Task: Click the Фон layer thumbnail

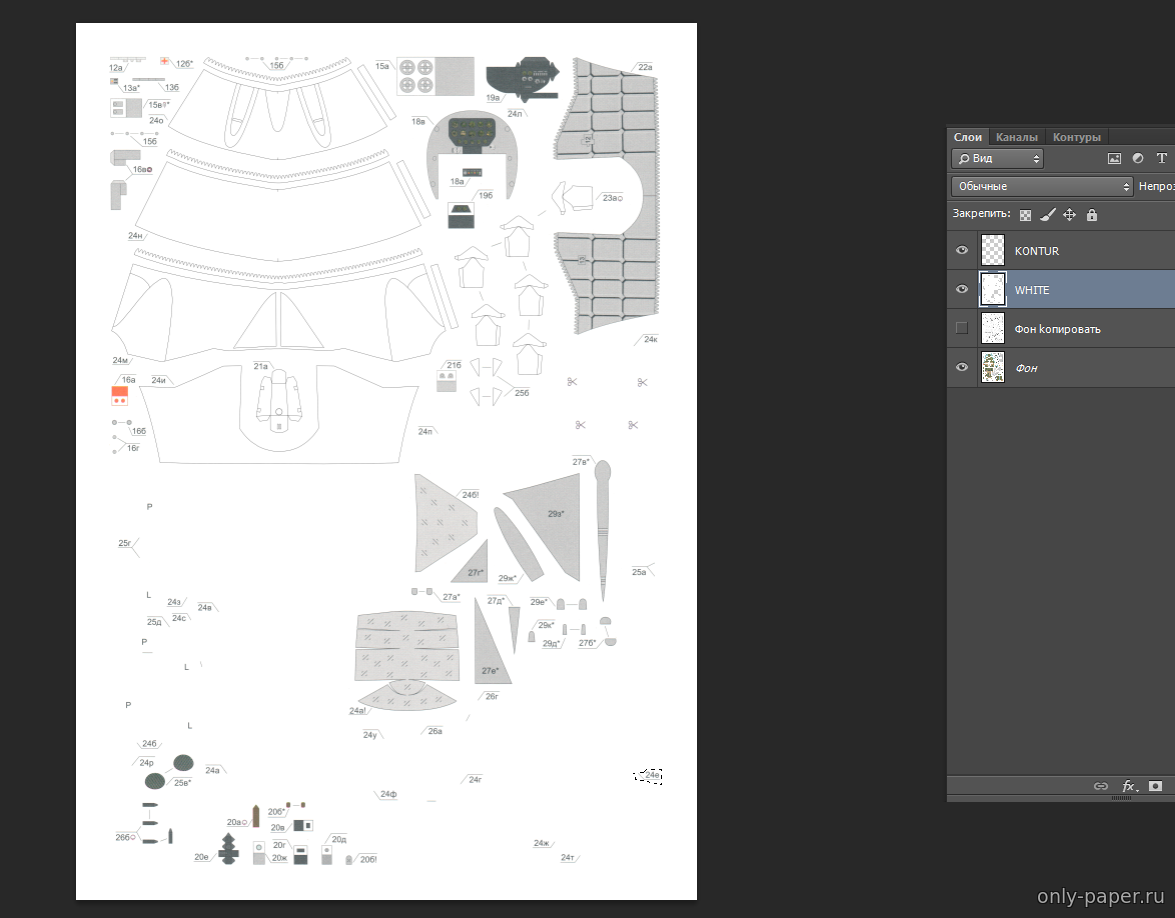Action: (993, 367)
